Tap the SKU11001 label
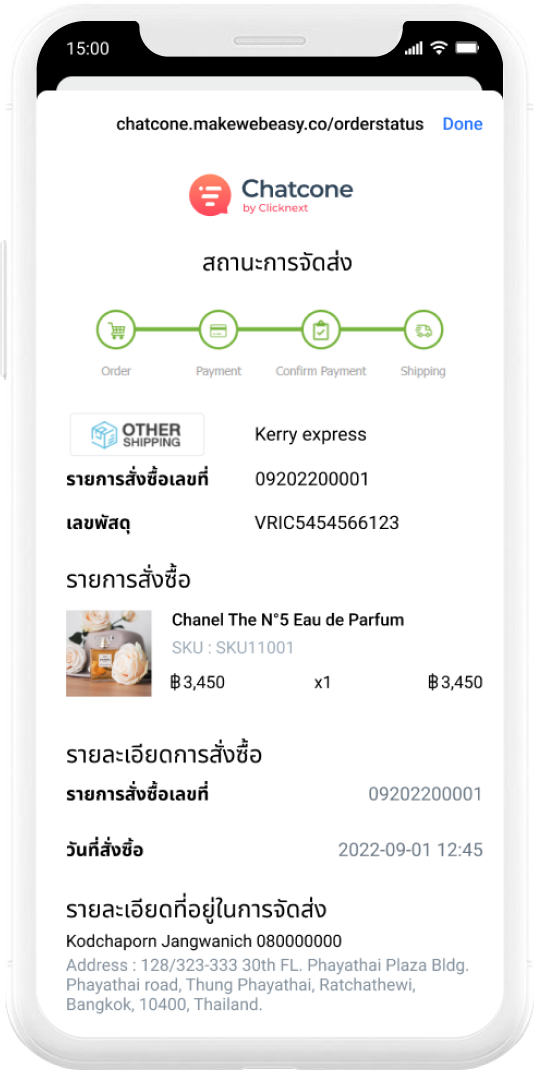Screen dimensions: 534x1070 [233, 648]
